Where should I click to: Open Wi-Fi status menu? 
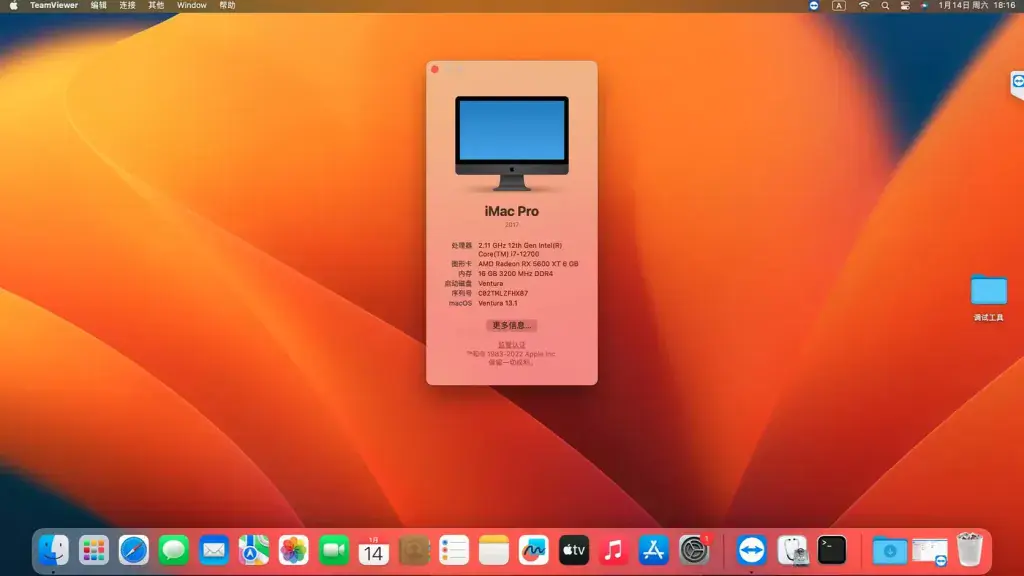click(864, 5)
